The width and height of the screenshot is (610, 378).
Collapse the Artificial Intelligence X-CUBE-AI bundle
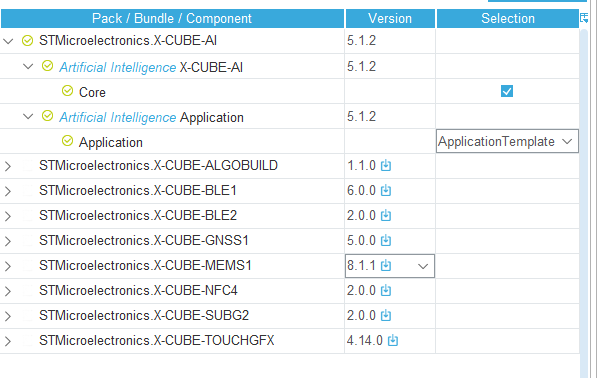tap(28, 66)
